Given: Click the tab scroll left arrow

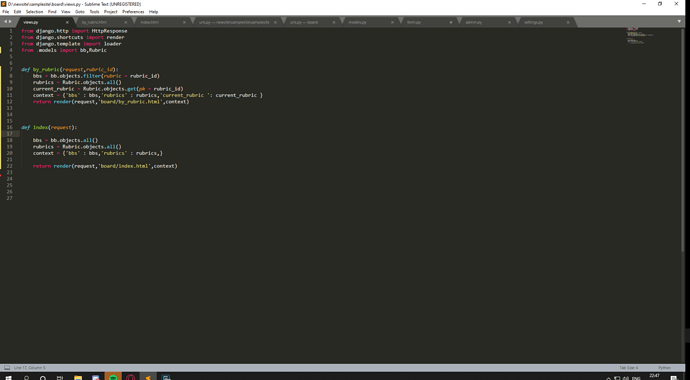Looking at the screenshot, I should (x=5, y=22).
